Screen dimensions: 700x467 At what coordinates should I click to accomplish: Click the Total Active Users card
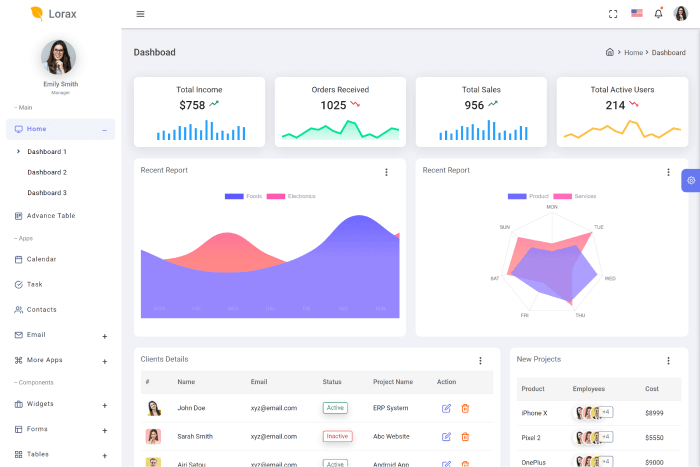[622, 112]
